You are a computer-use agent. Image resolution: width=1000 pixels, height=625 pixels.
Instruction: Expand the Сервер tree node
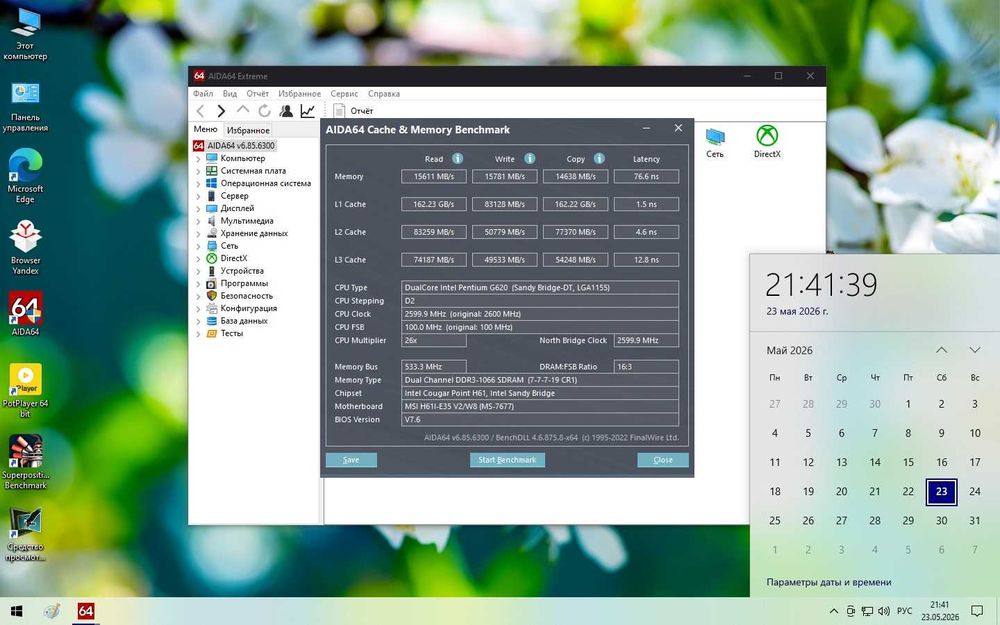198,196
